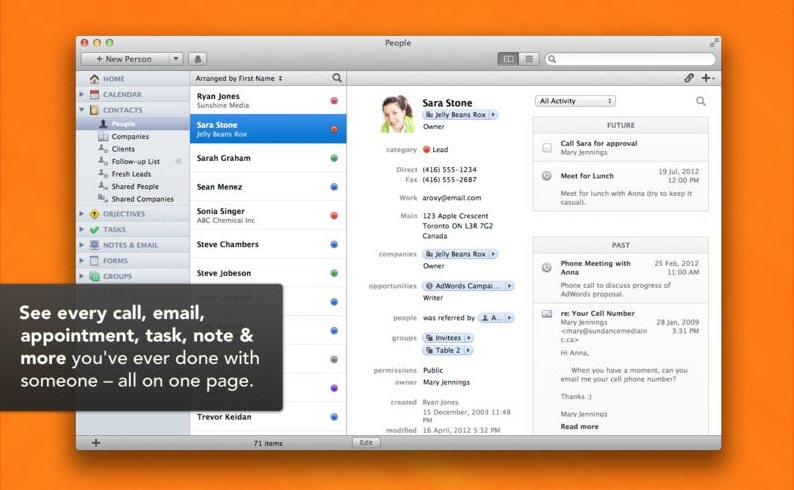Open the All Activity filter dropdown
Viewport: 794px width, 490px height.
coord(575,101)
